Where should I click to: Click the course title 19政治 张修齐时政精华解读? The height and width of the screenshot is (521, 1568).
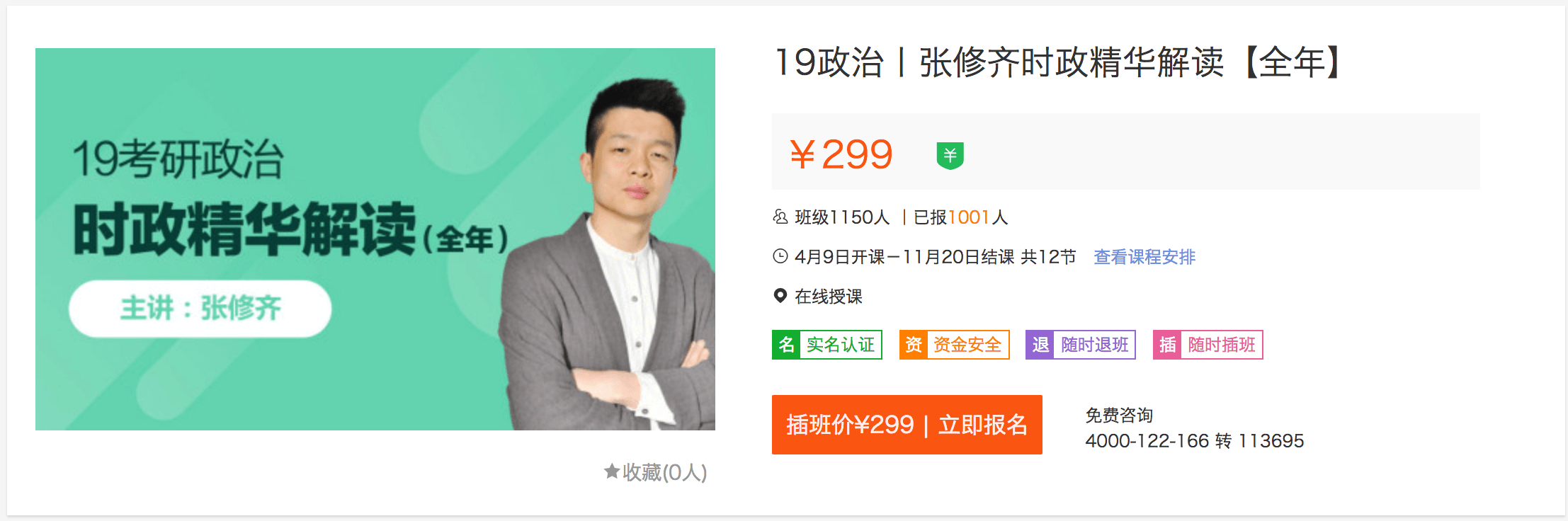click(999, 62)
